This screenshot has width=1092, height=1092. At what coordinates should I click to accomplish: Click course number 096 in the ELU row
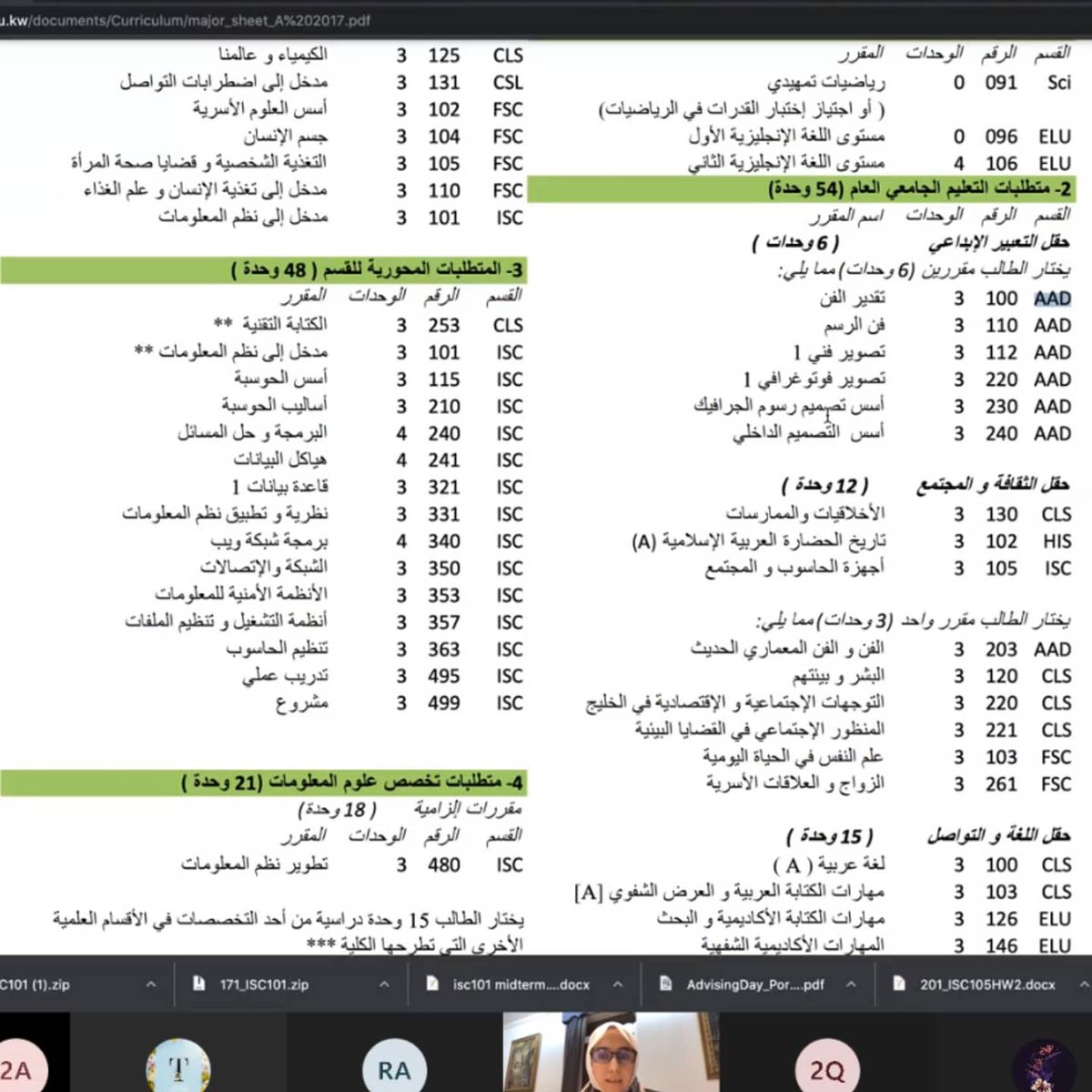1001,136
